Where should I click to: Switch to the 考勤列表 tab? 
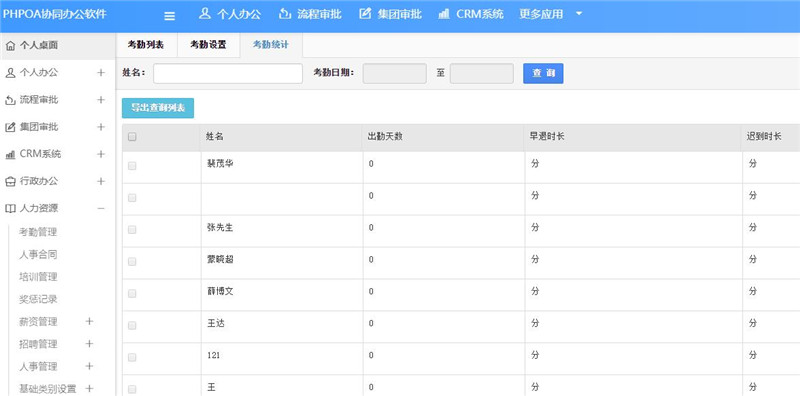146,45
